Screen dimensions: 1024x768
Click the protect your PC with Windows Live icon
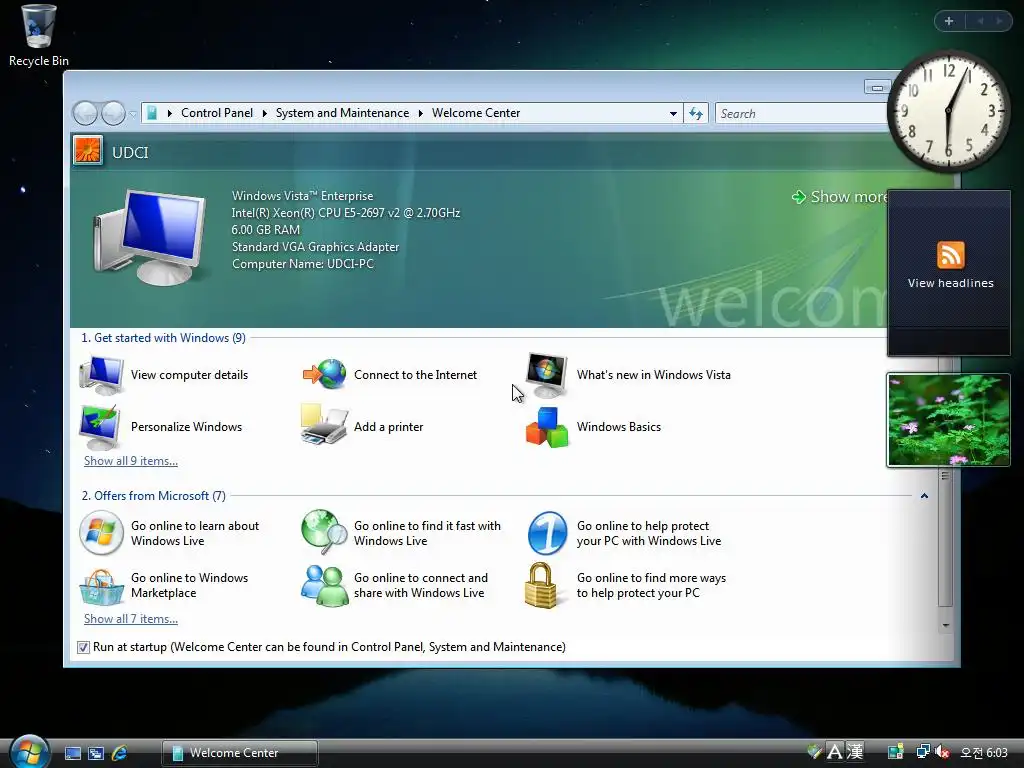[547, 533]
